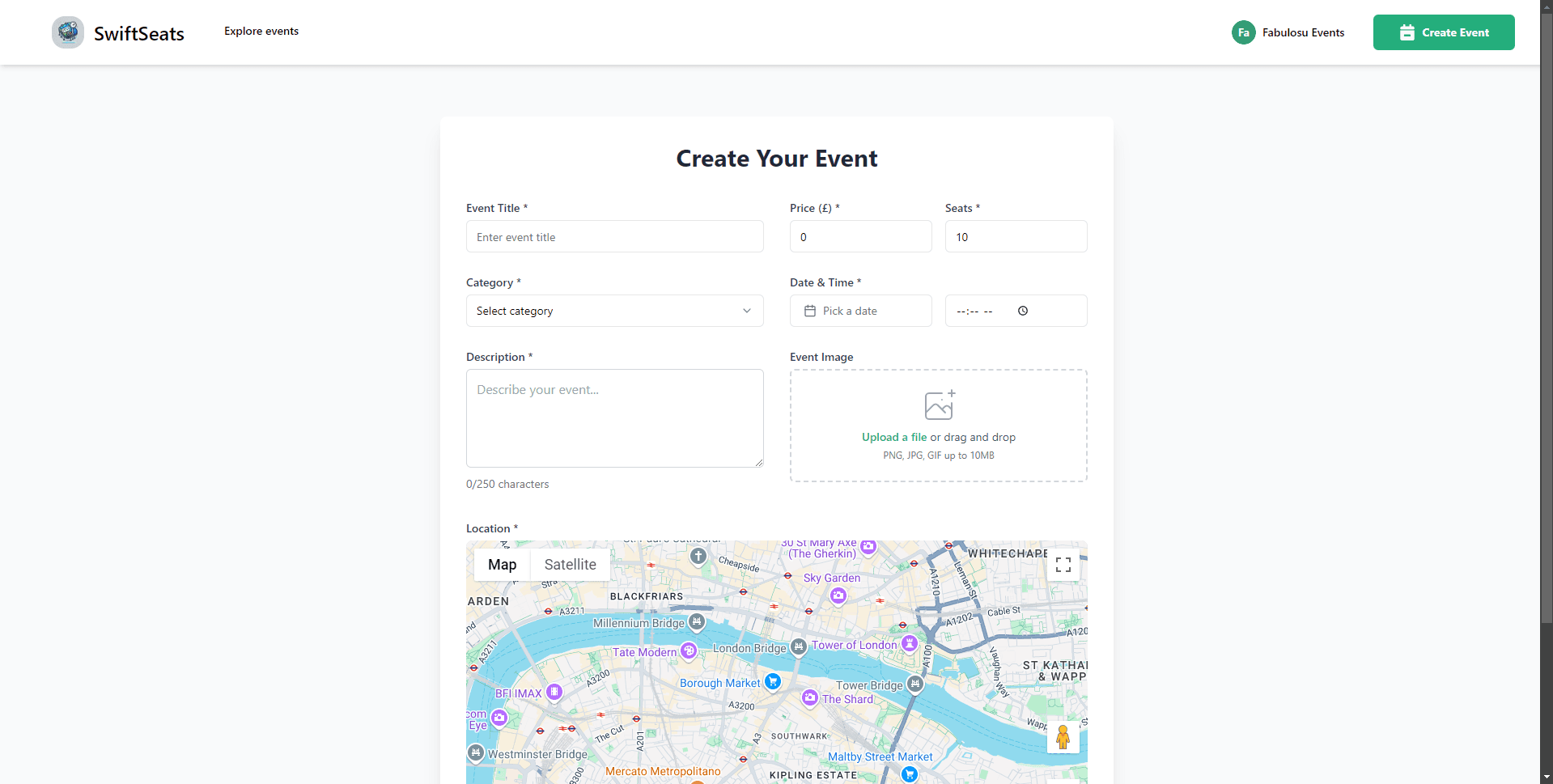Click the SwiftSeats globe logo
This screenshot has width=1553, height=784.
(x=68, y=32)
